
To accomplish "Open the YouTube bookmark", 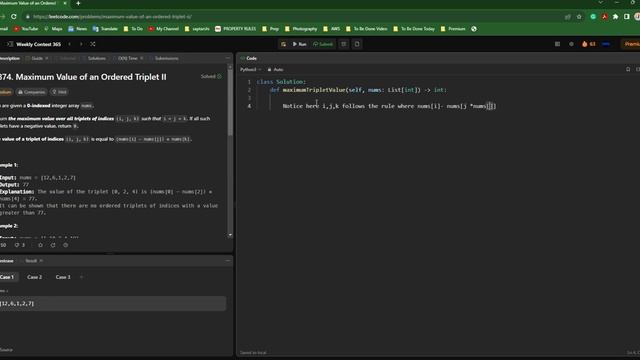I will (x=26, y=29).
